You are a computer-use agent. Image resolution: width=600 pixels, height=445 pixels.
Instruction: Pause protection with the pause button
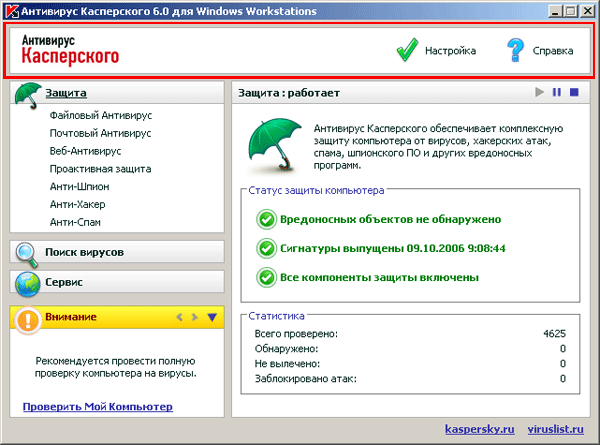557,92
